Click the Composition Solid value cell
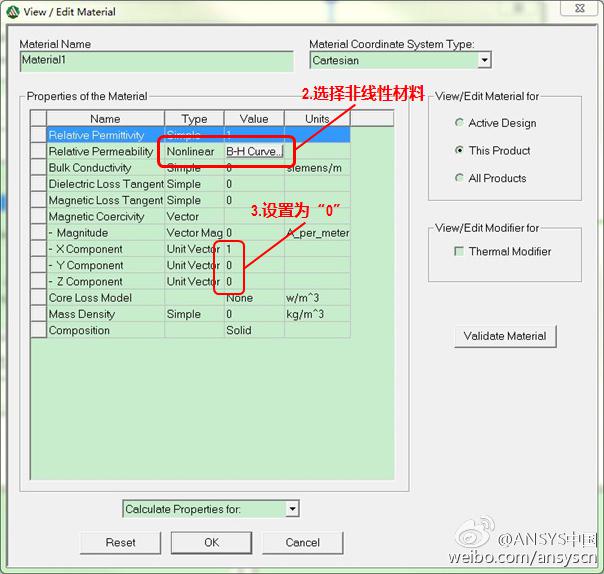 254,330
